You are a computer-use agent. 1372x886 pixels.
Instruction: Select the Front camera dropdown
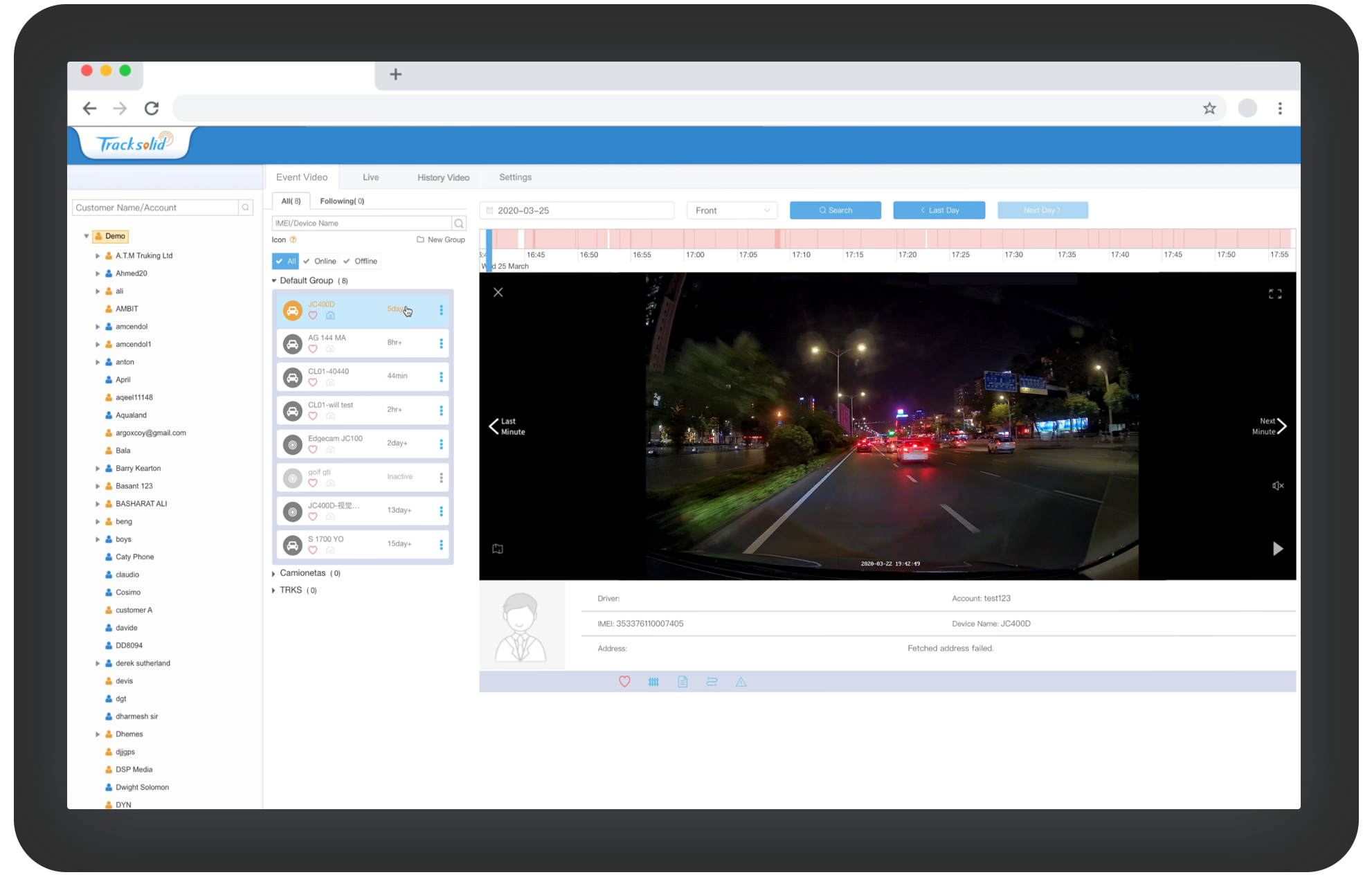(x=731, y=210)
